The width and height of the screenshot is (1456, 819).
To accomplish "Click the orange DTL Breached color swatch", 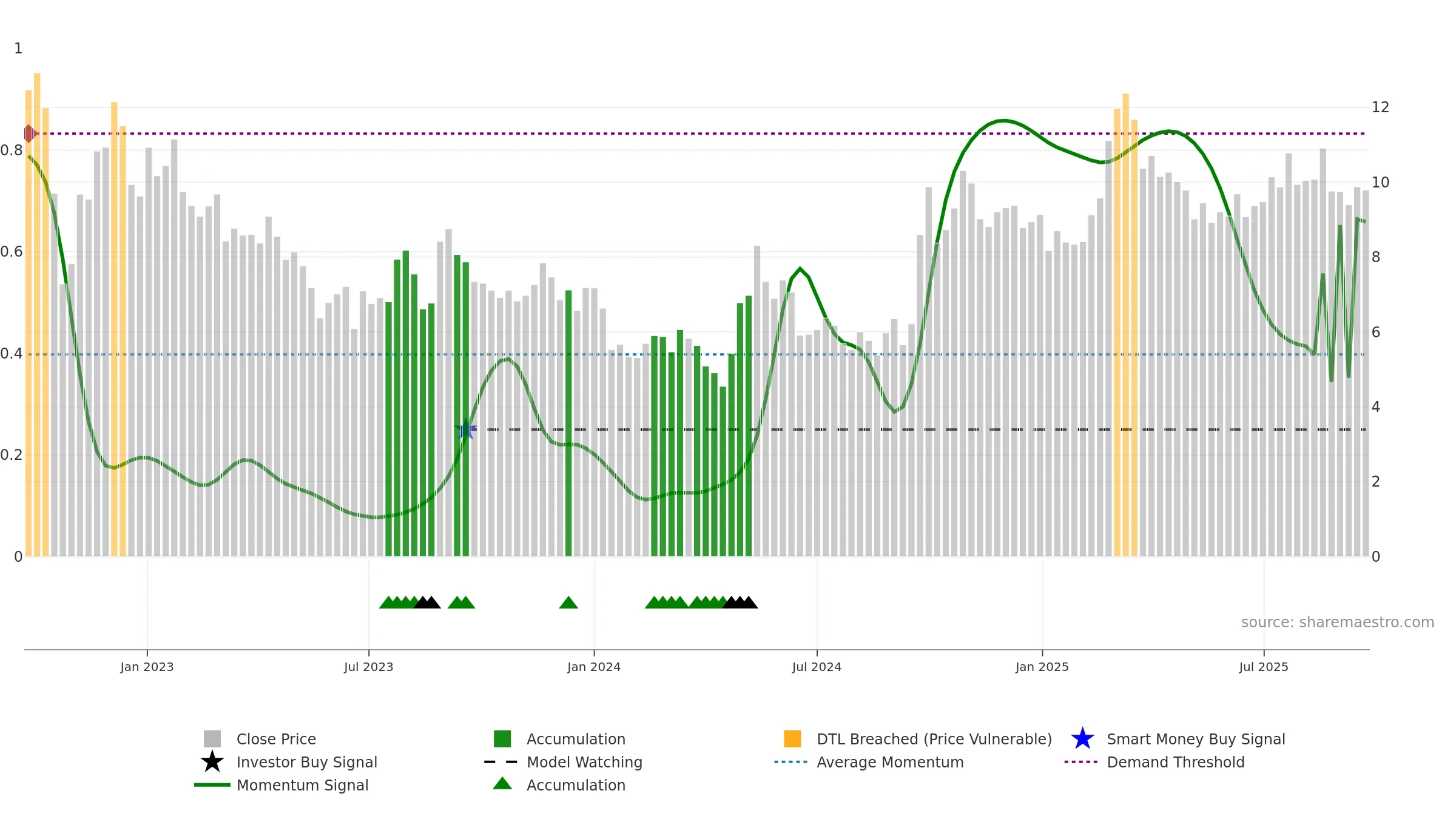I will tap(792, 739).
